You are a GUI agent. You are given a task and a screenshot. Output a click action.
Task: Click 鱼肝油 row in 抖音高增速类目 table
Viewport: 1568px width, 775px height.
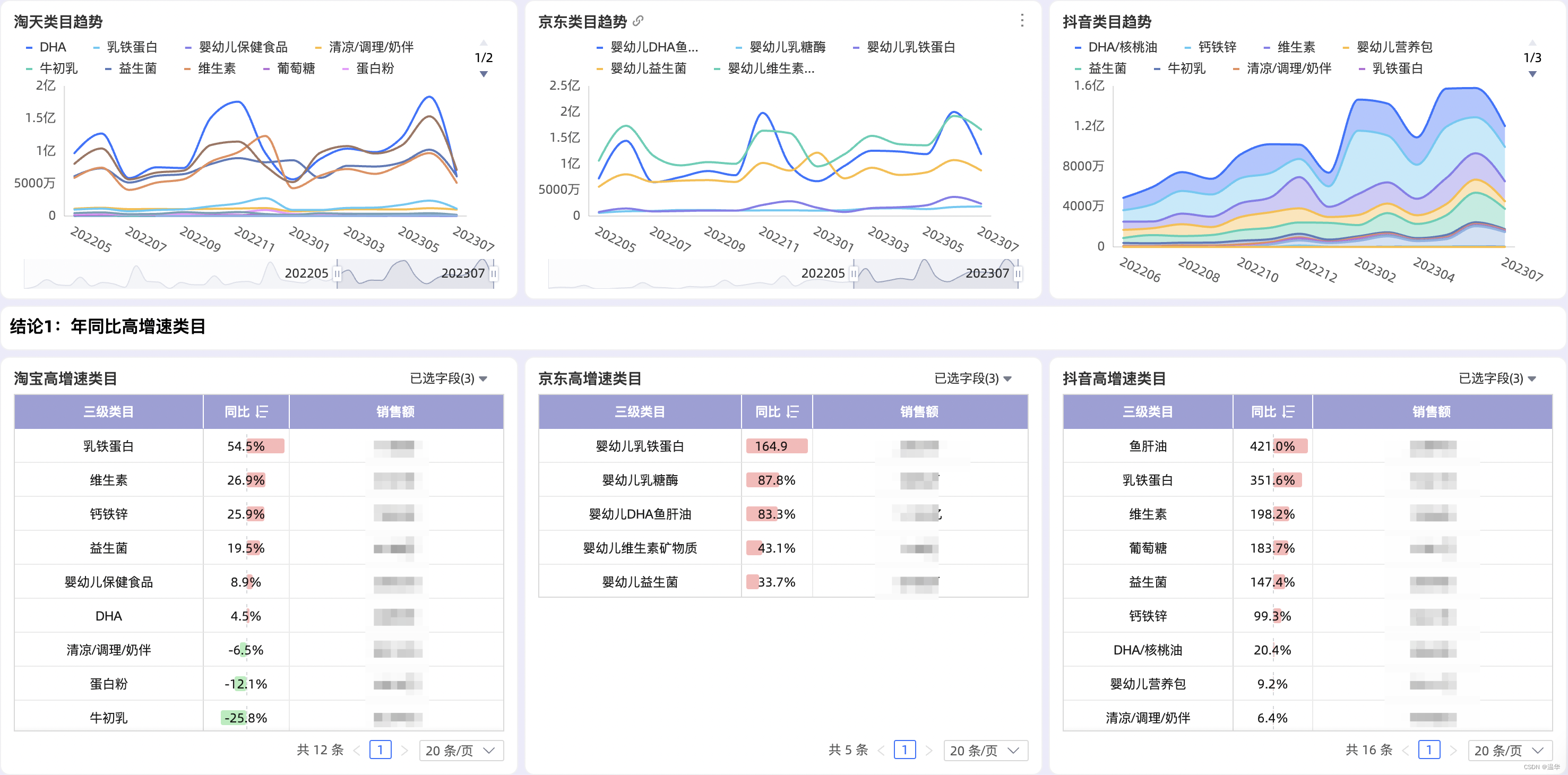[1307, 446]
